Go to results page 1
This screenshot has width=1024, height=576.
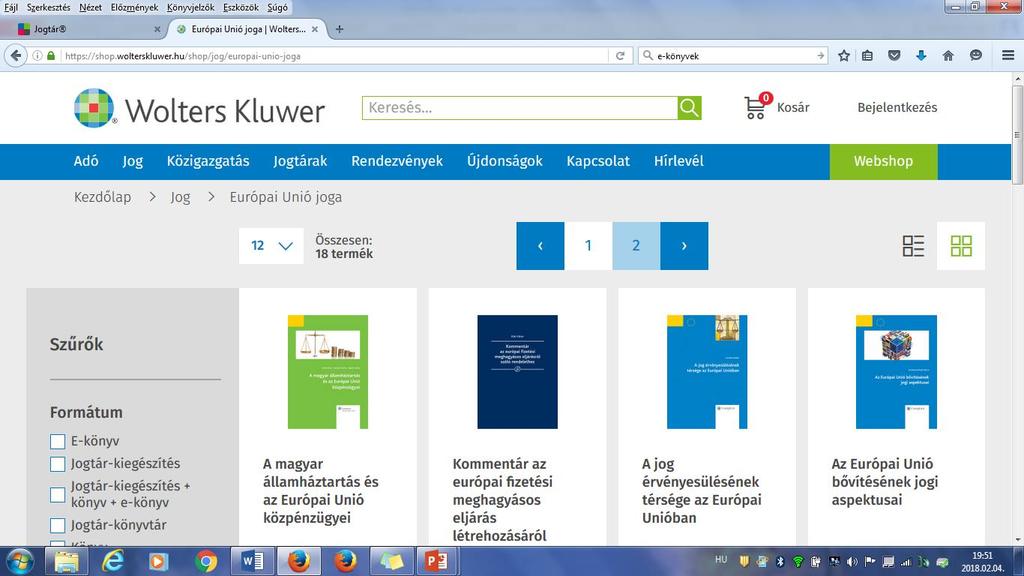point(588,246)
